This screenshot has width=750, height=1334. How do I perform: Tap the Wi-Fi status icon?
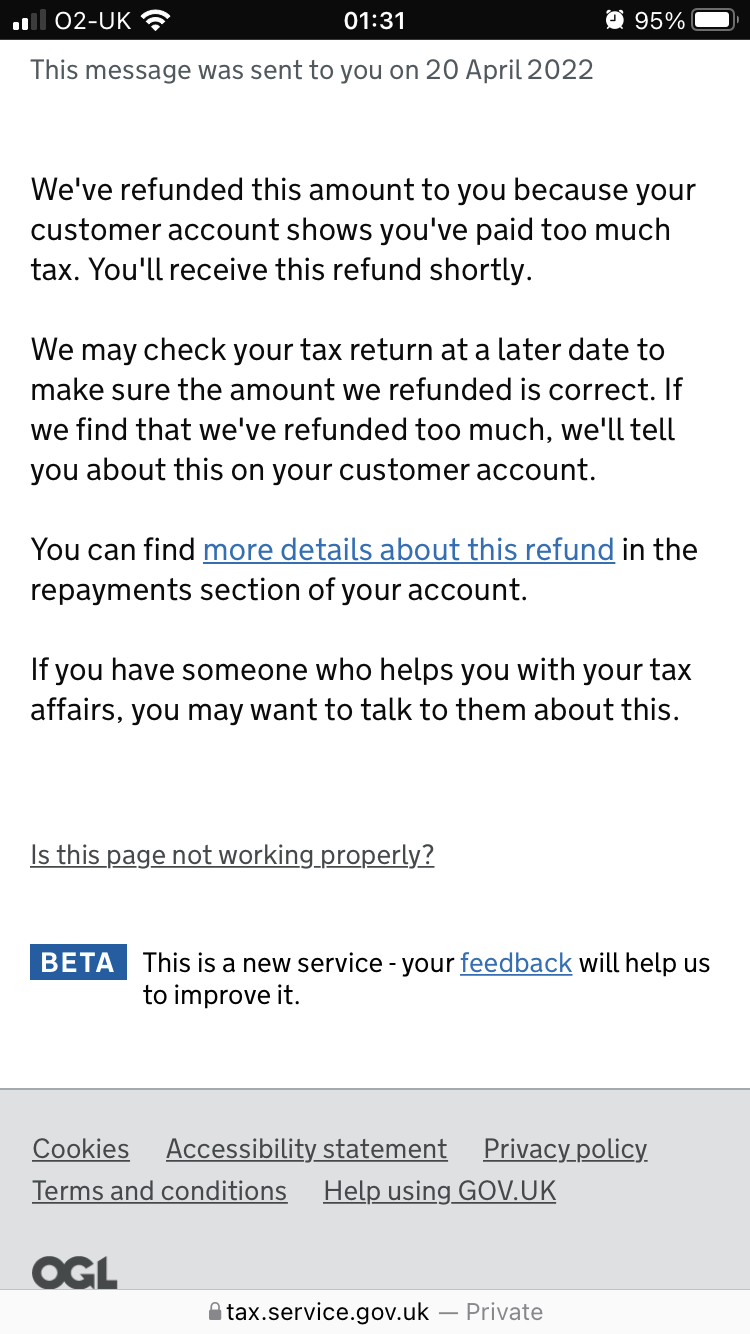tap(155, 20)
